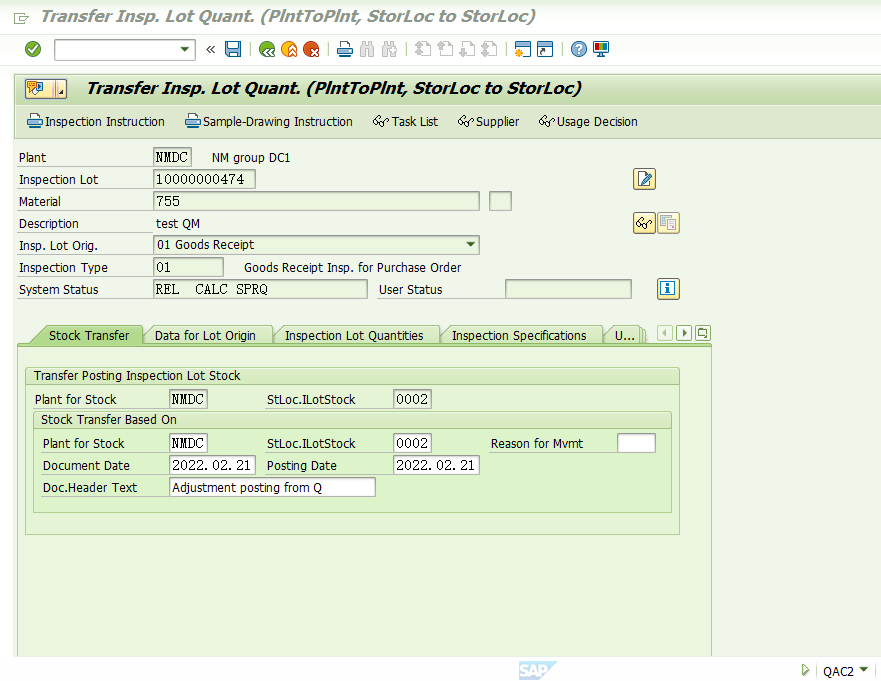The image size is (881, 681).
Task: Open the Help question mark icon
Action: point(579,49)
